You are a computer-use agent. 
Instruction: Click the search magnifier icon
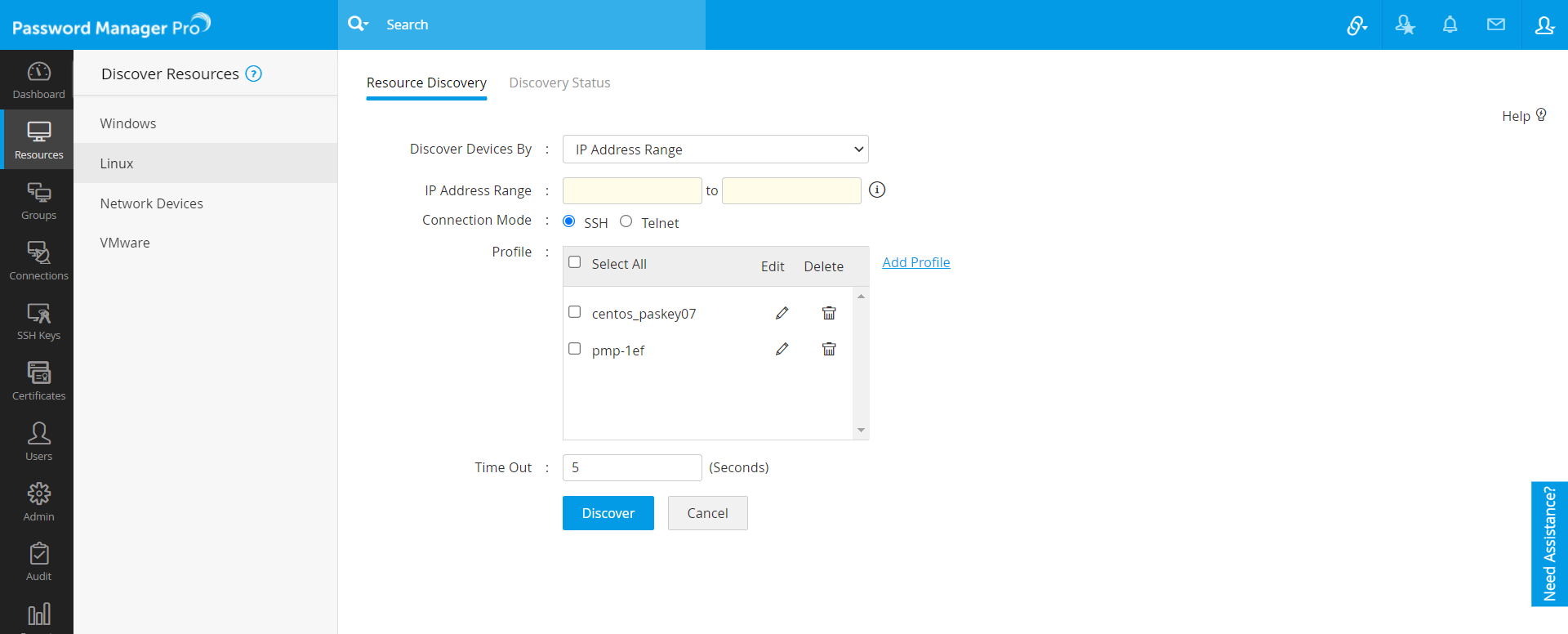point(357,24)
